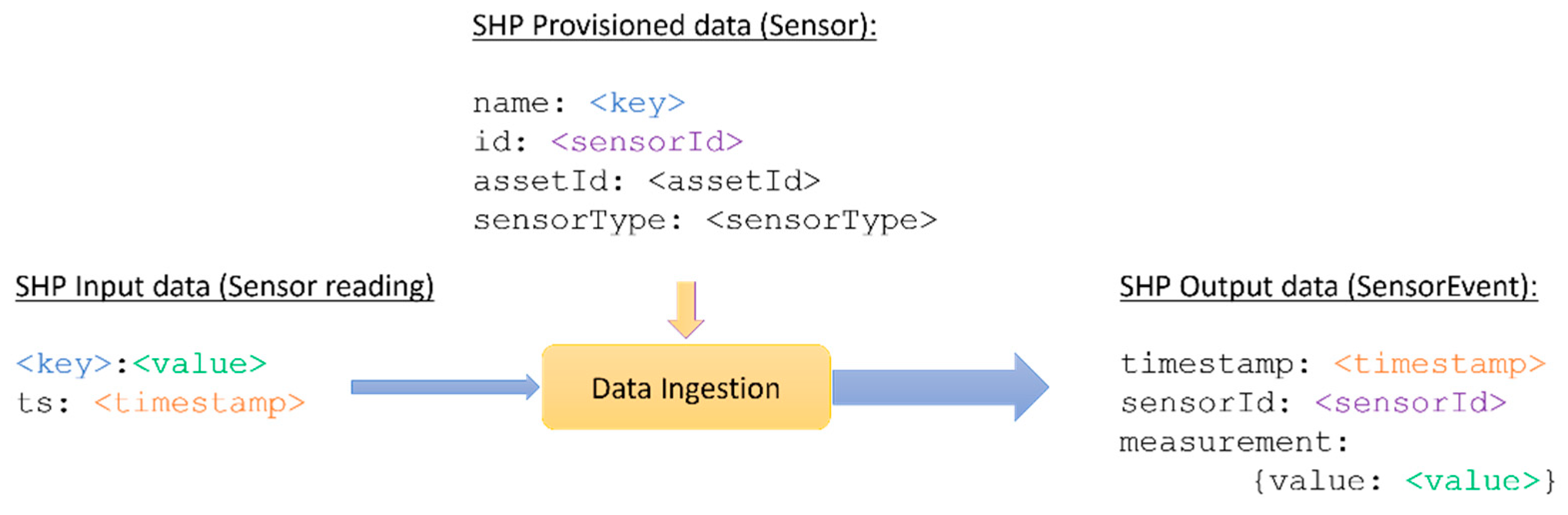
Task: Click the measurement: label
Action: 1234,442
